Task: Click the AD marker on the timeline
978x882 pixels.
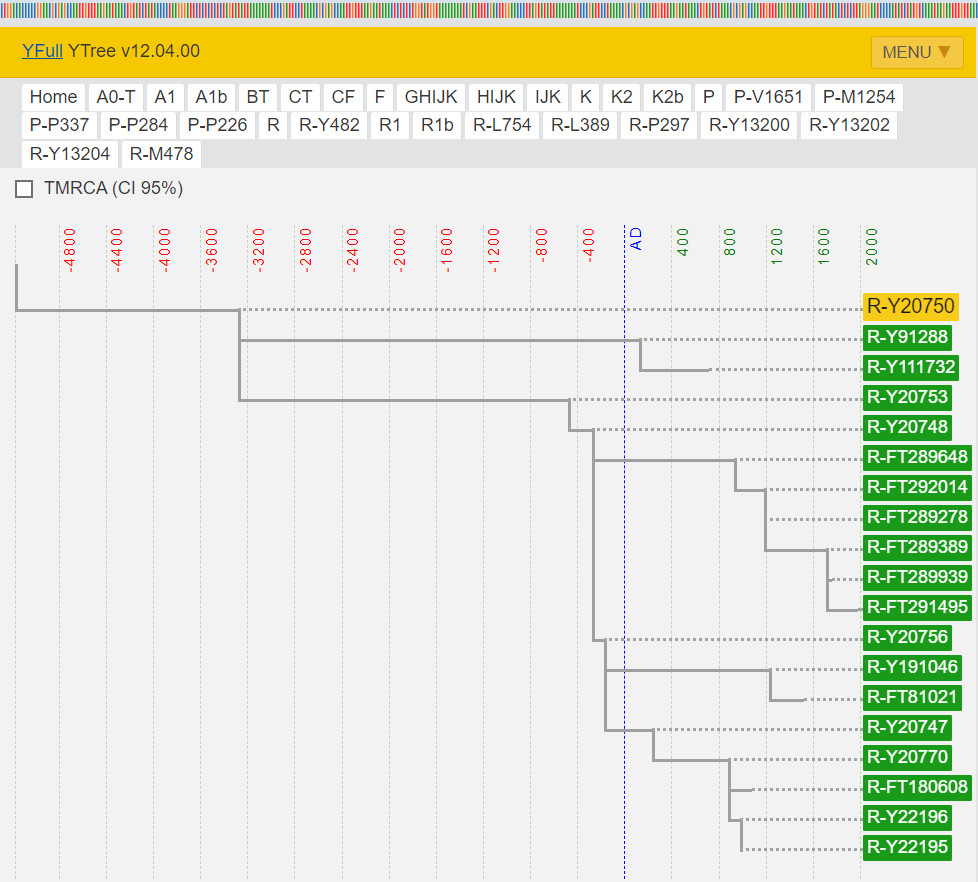Action: click(x=635, y=239)
